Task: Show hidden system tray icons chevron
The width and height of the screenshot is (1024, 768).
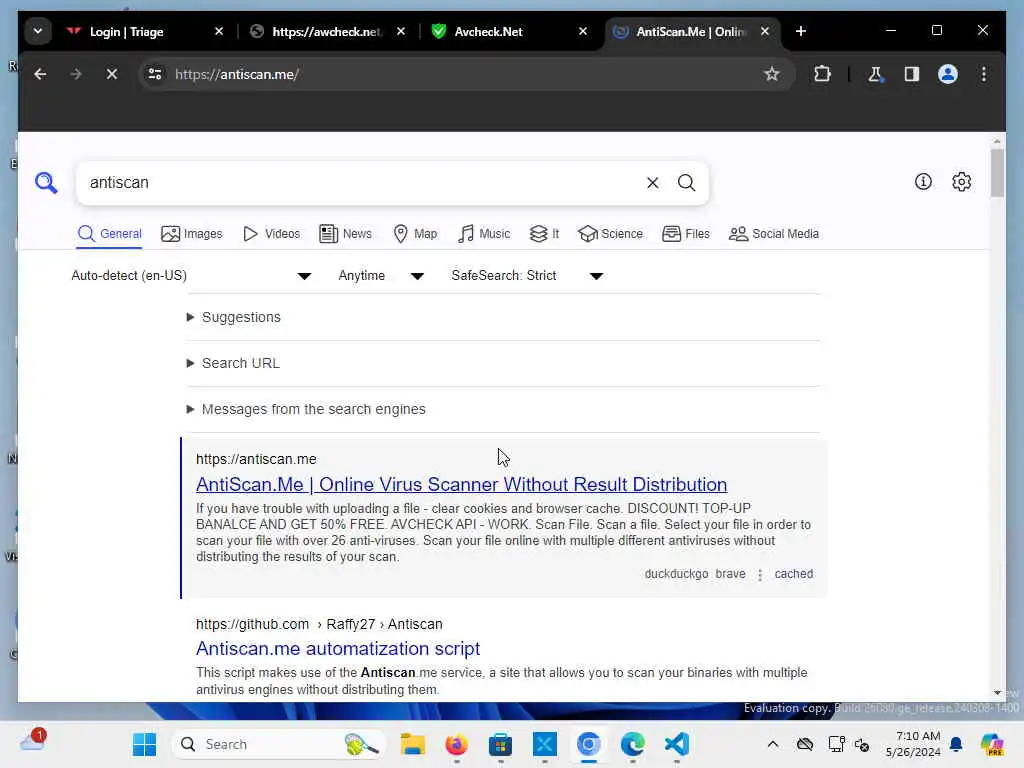Action: (773, 744)
